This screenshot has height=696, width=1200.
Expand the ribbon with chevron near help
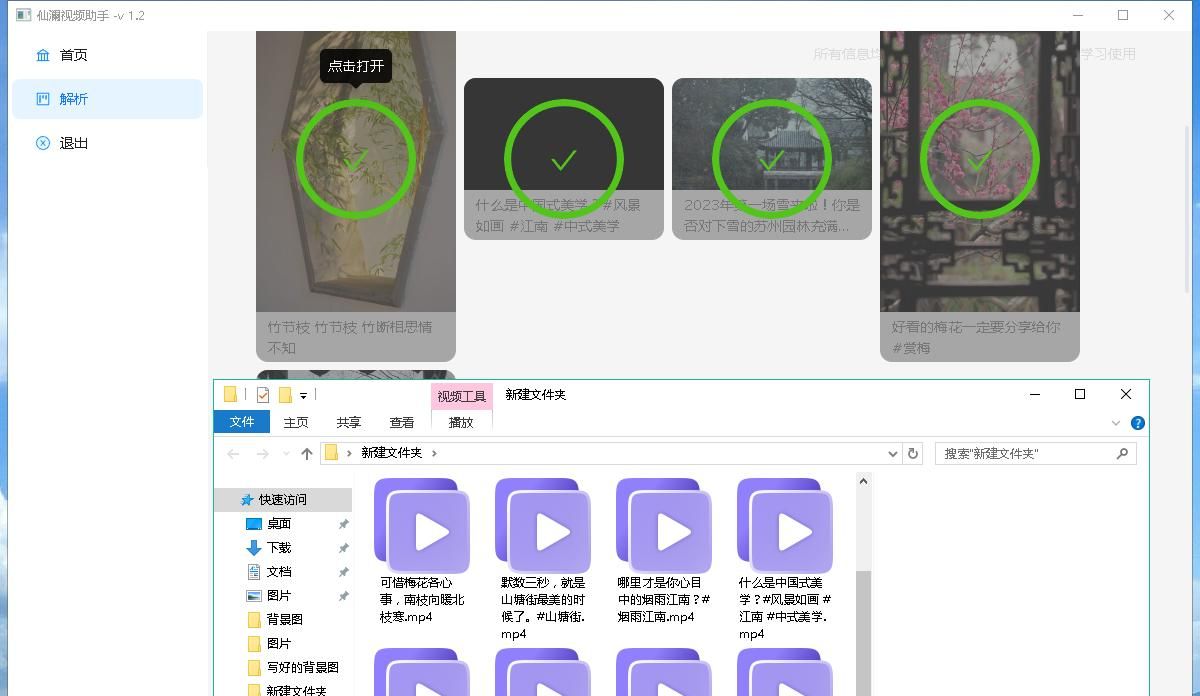point(1116,423)
